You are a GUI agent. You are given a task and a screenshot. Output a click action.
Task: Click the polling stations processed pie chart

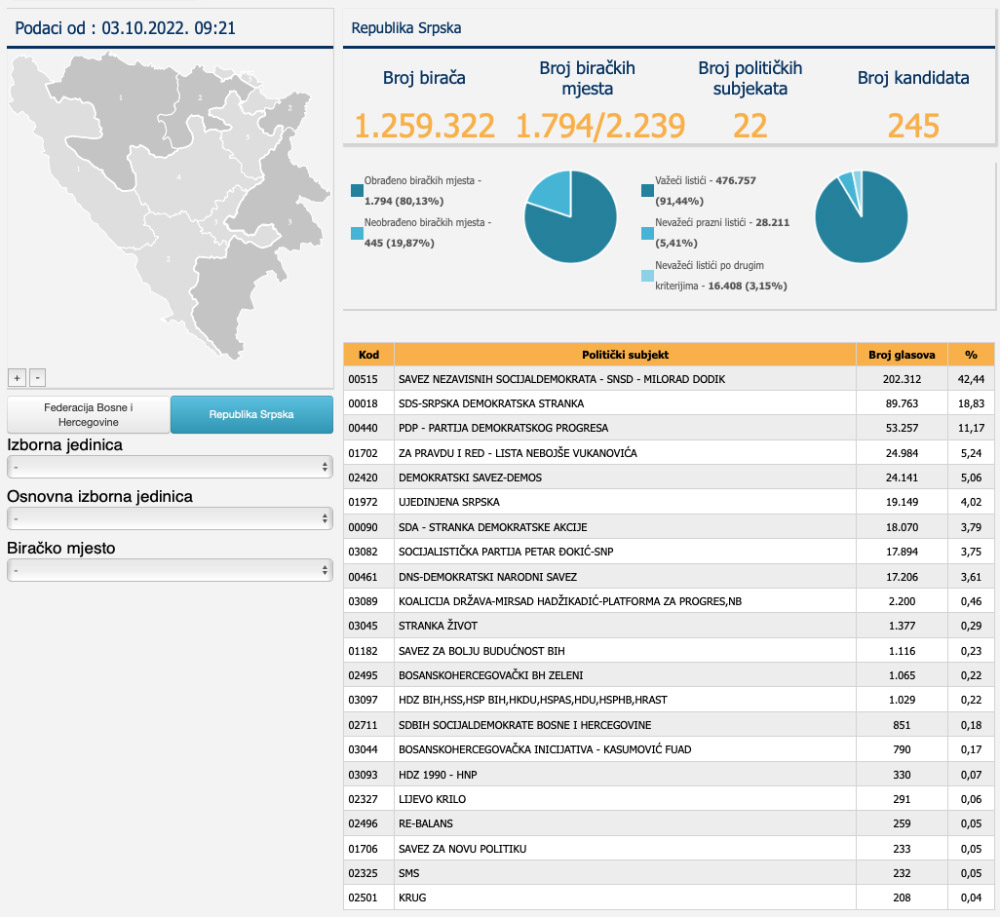coord(570,217)
